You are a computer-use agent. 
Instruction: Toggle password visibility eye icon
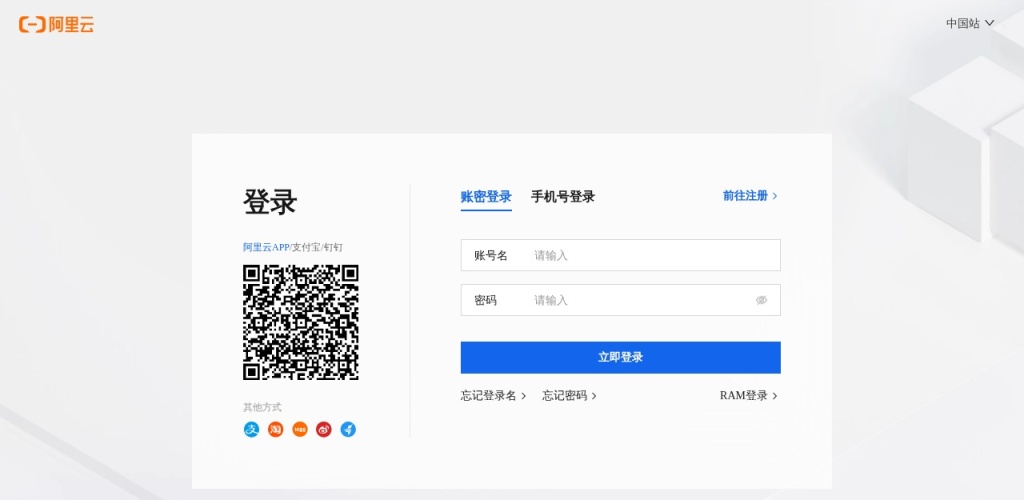click(761, 300)
